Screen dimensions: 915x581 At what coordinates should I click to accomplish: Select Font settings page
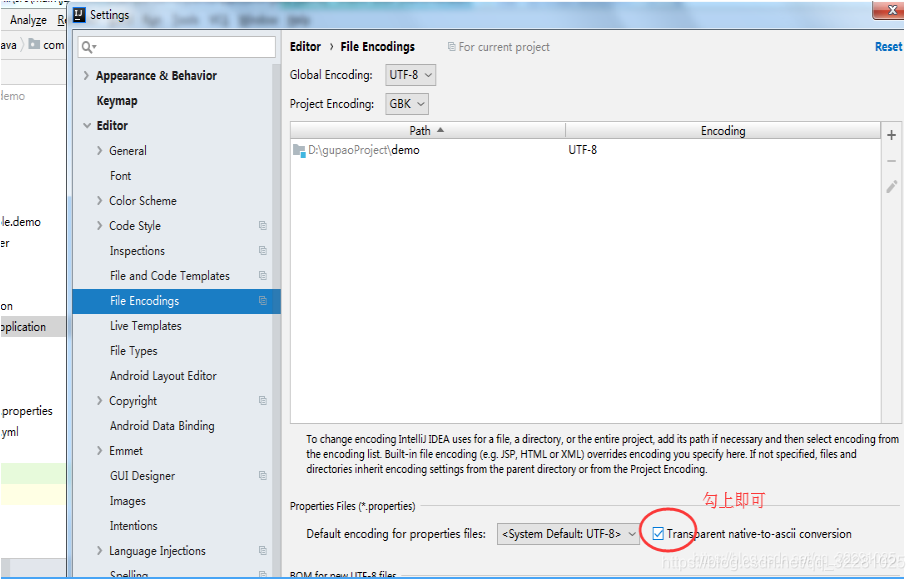coord(120,176)
